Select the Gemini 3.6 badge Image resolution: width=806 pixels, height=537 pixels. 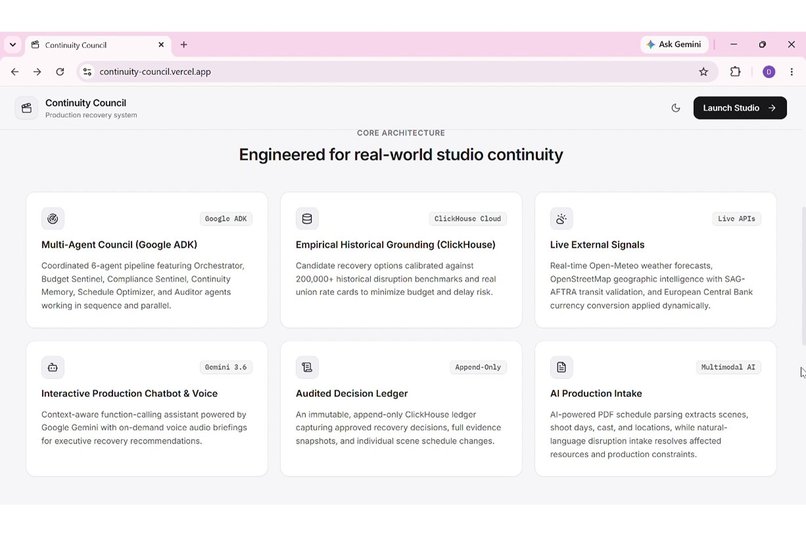226,367
